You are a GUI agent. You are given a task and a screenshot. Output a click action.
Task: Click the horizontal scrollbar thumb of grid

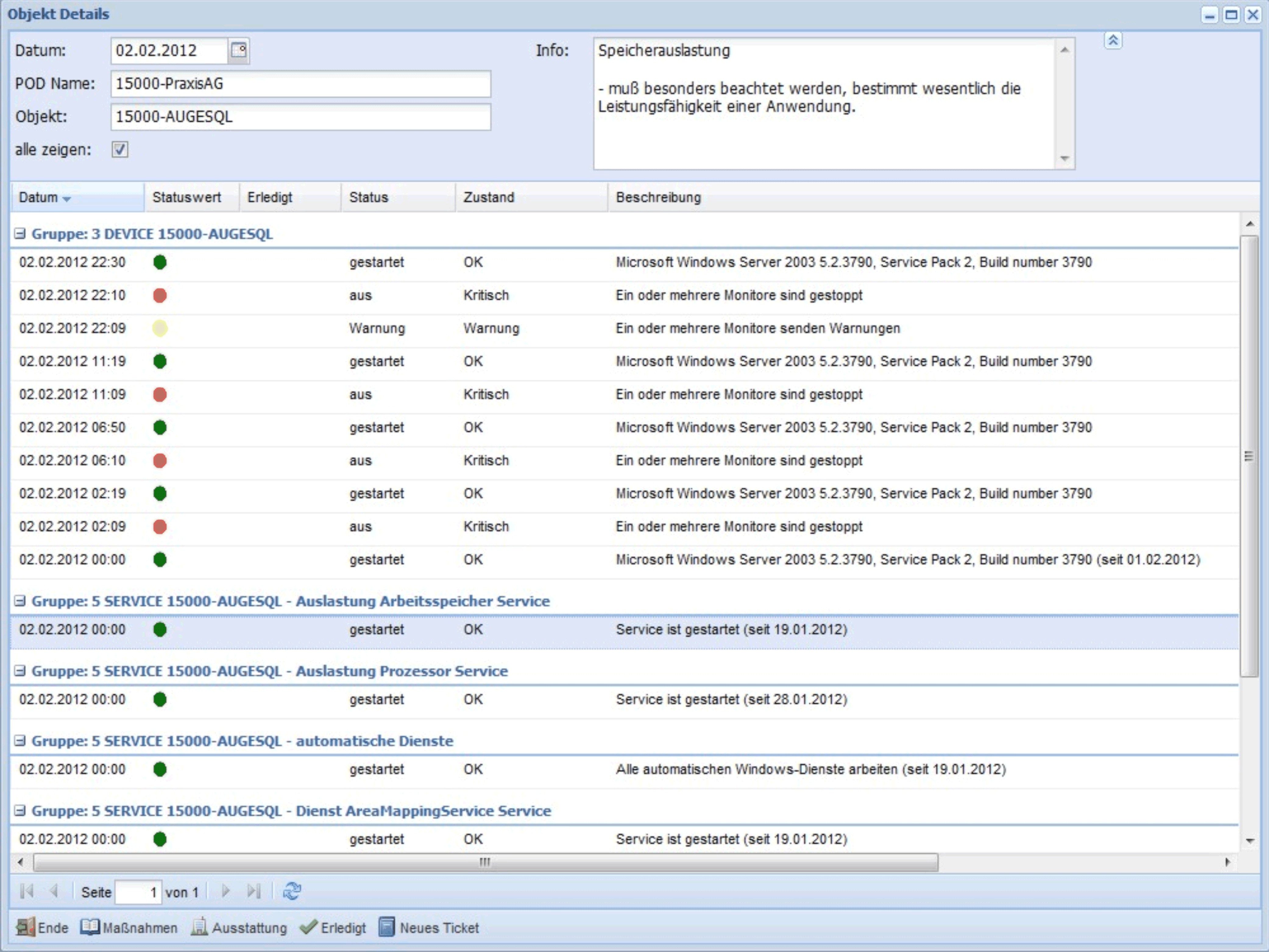[485, 862]
